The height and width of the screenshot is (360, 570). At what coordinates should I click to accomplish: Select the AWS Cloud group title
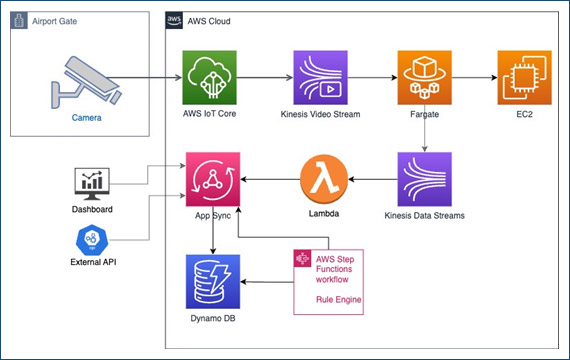209,21
